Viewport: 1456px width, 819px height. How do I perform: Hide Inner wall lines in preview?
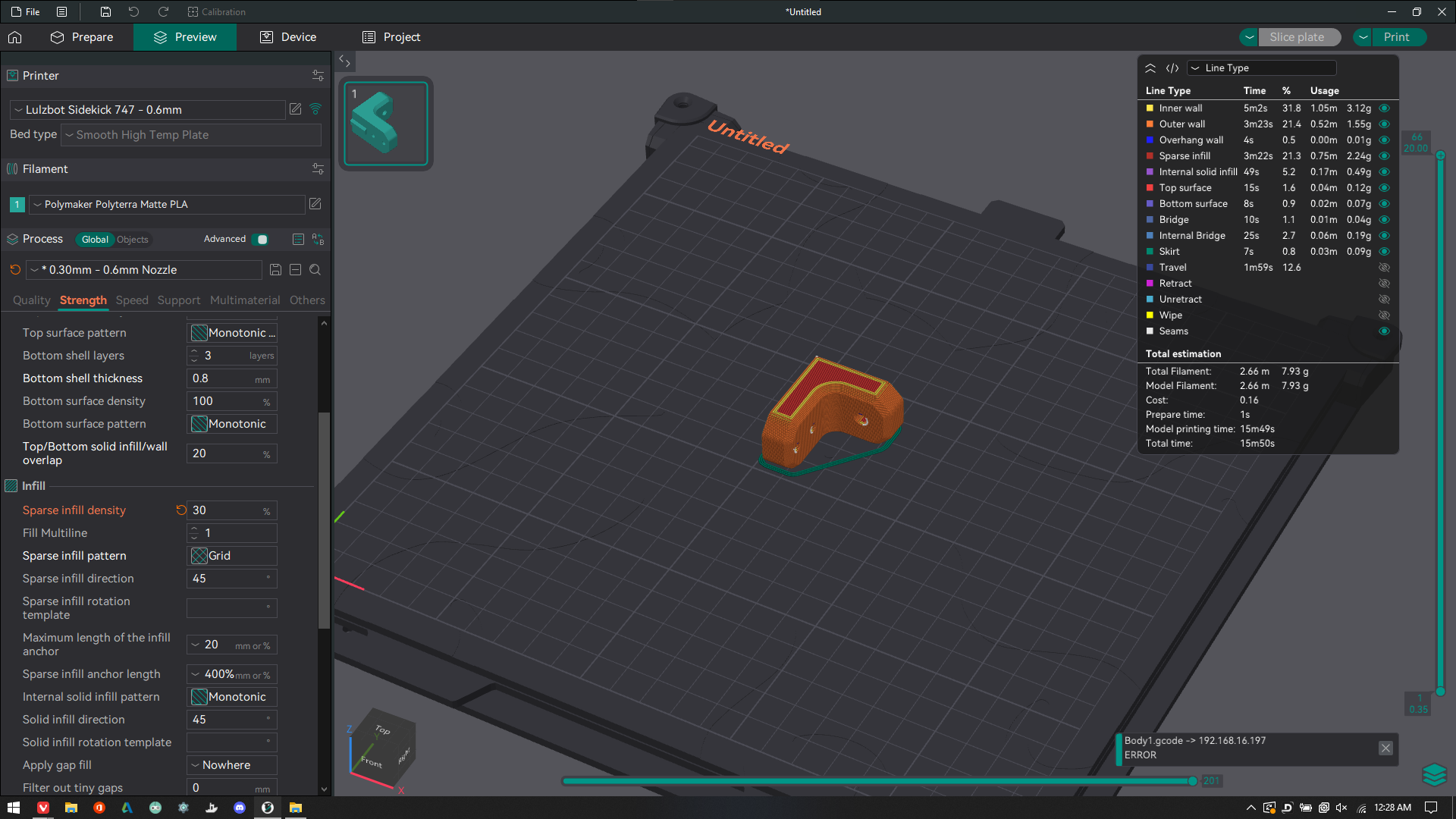coord(1384,108)
